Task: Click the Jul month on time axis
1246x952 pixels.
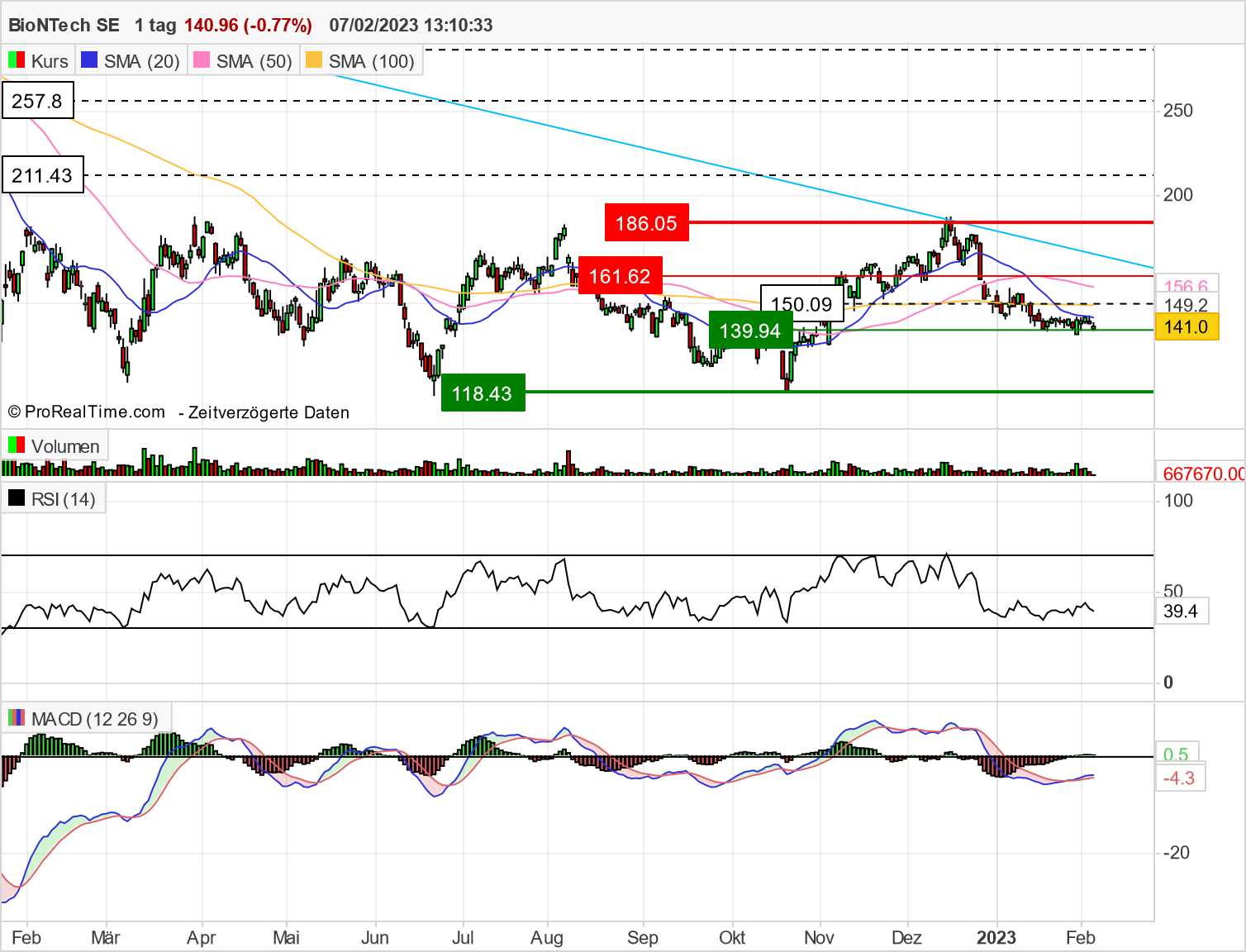Action: click(463, 937)
